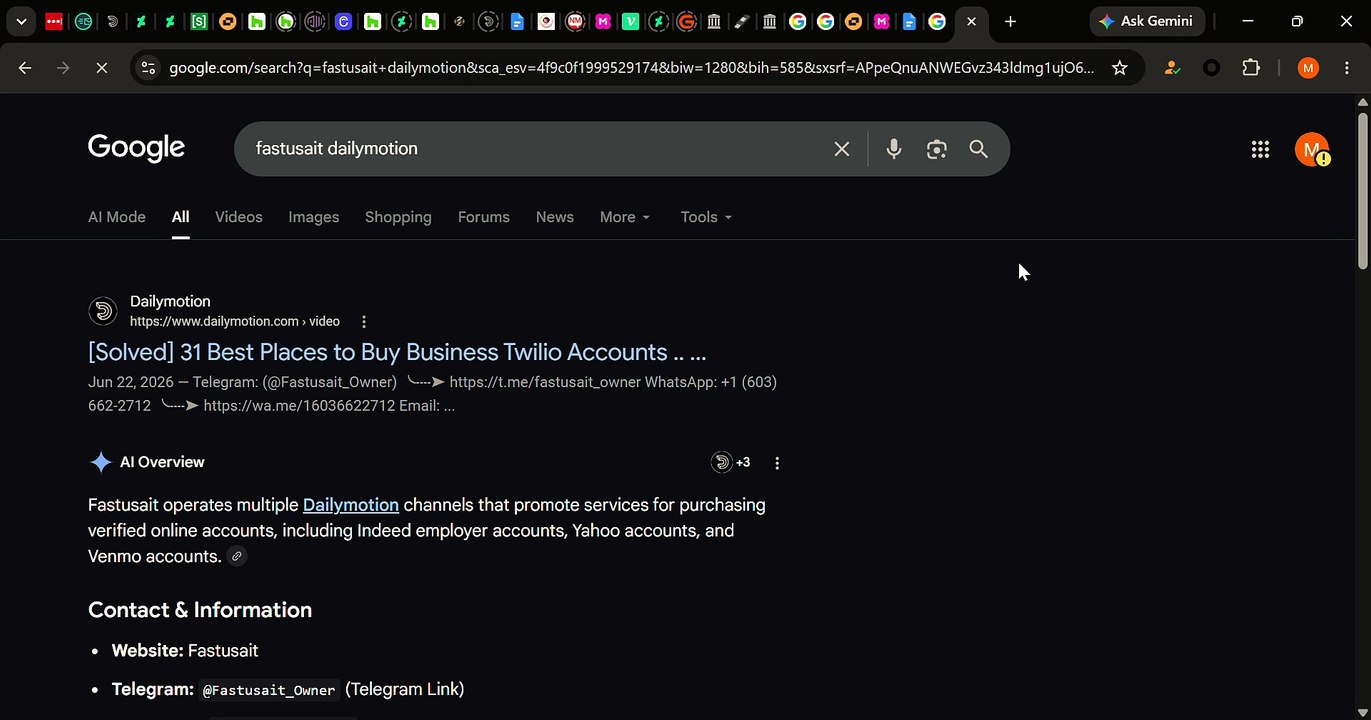Stop loading the page

tap(102, 68)
